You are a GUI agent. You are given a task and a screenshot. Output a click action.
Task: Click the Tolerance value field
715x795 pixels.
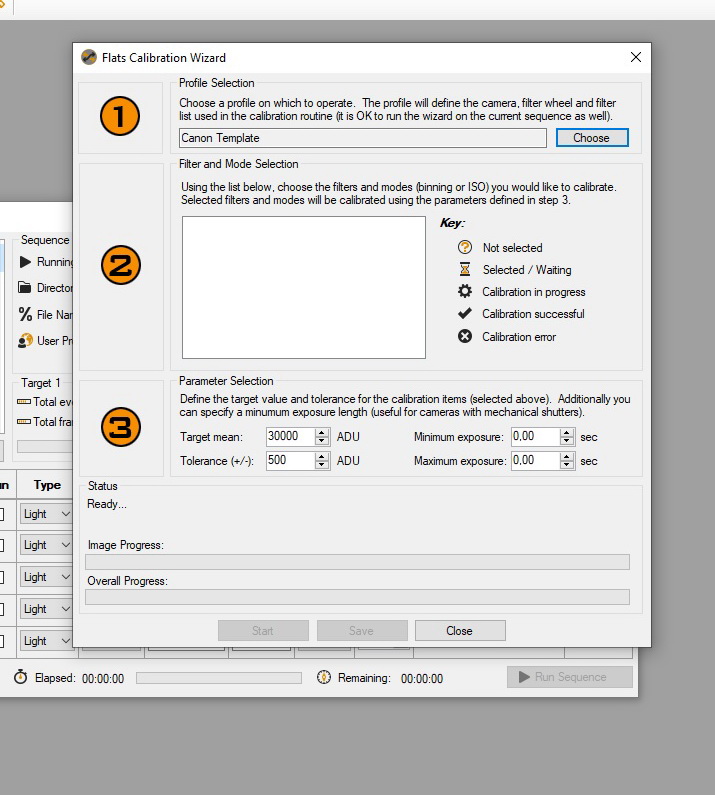click(290, 460)
